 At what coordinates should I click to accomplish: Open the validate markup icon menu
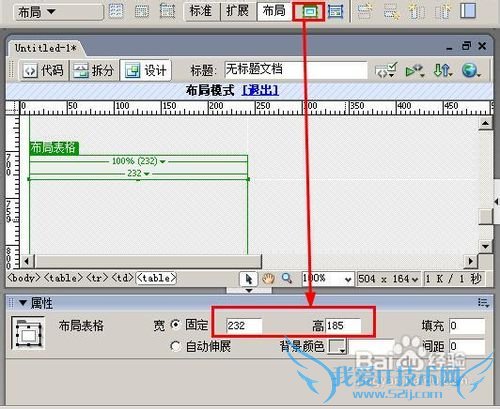[x=386, y=70]
